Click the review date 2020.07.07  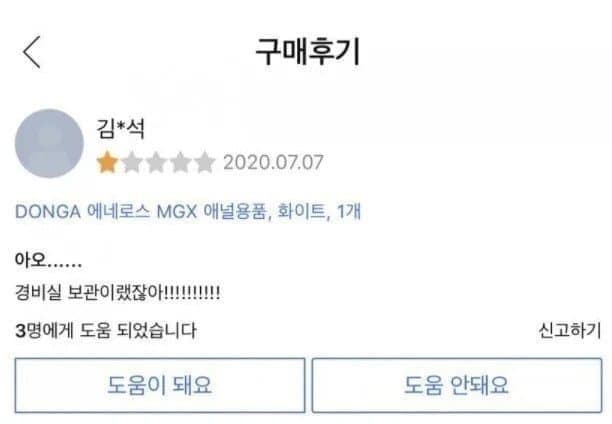tap(273, 162)
